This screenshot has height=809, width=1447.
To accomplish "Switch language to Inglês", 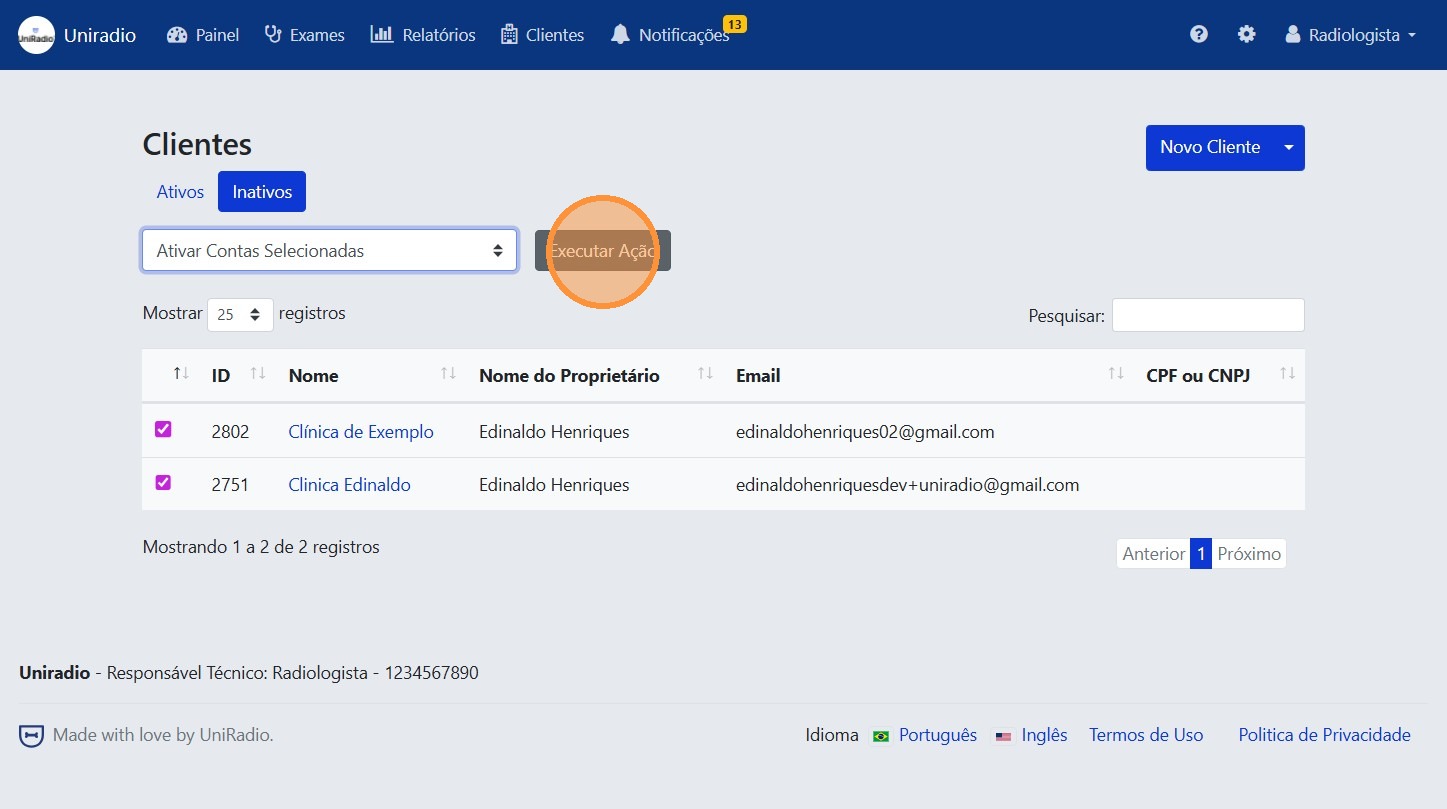I will (x=1043, y=735).
